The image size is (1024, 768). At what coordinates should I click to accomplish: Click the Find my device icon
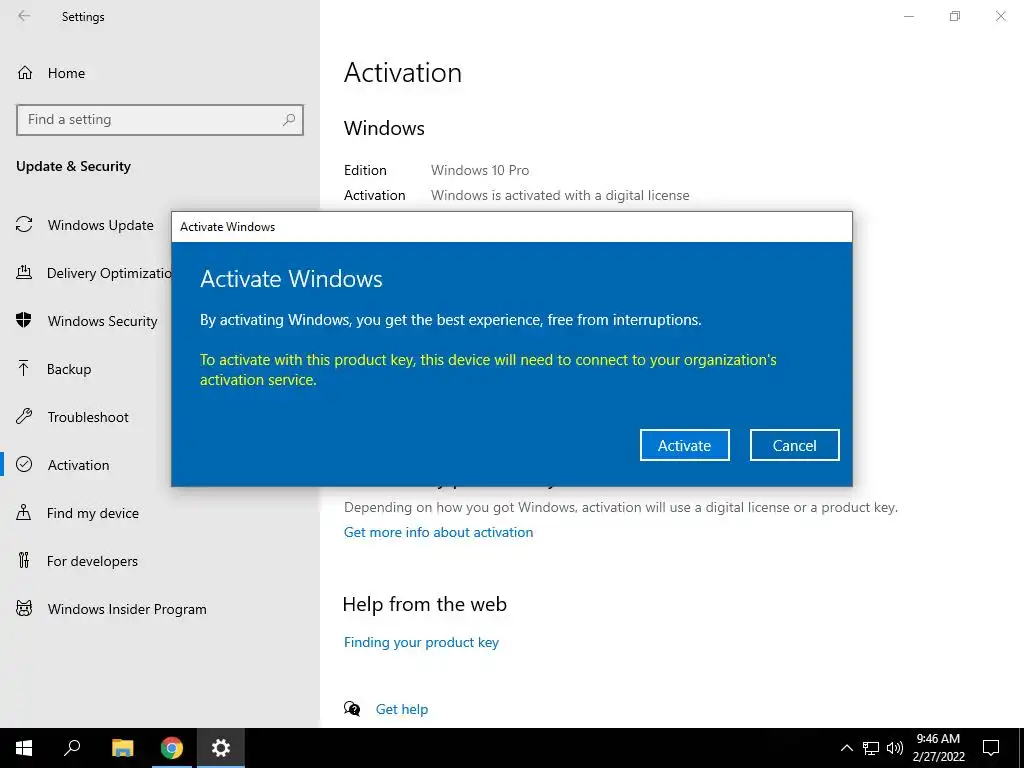pyautogui.click(x=24, y=512)
